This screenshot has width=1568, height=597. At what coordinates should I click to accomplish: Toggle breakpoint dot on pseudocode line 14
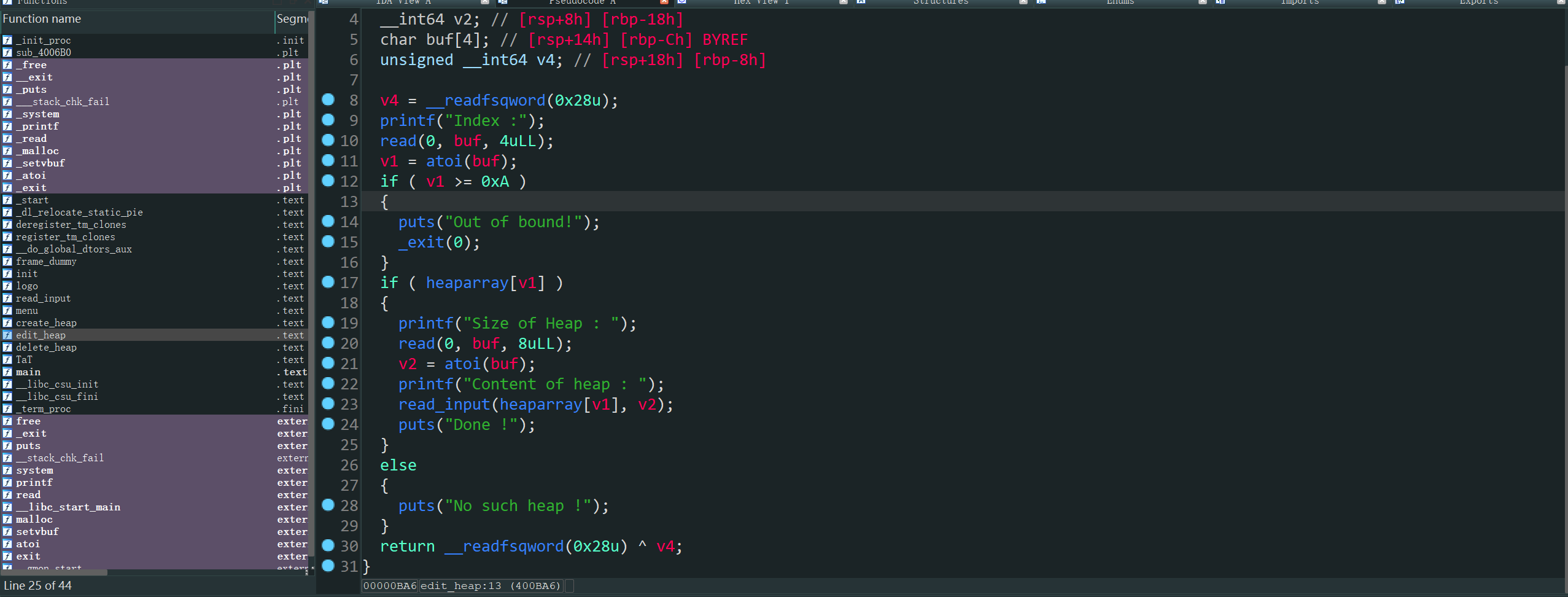click(x=328, y=221)
